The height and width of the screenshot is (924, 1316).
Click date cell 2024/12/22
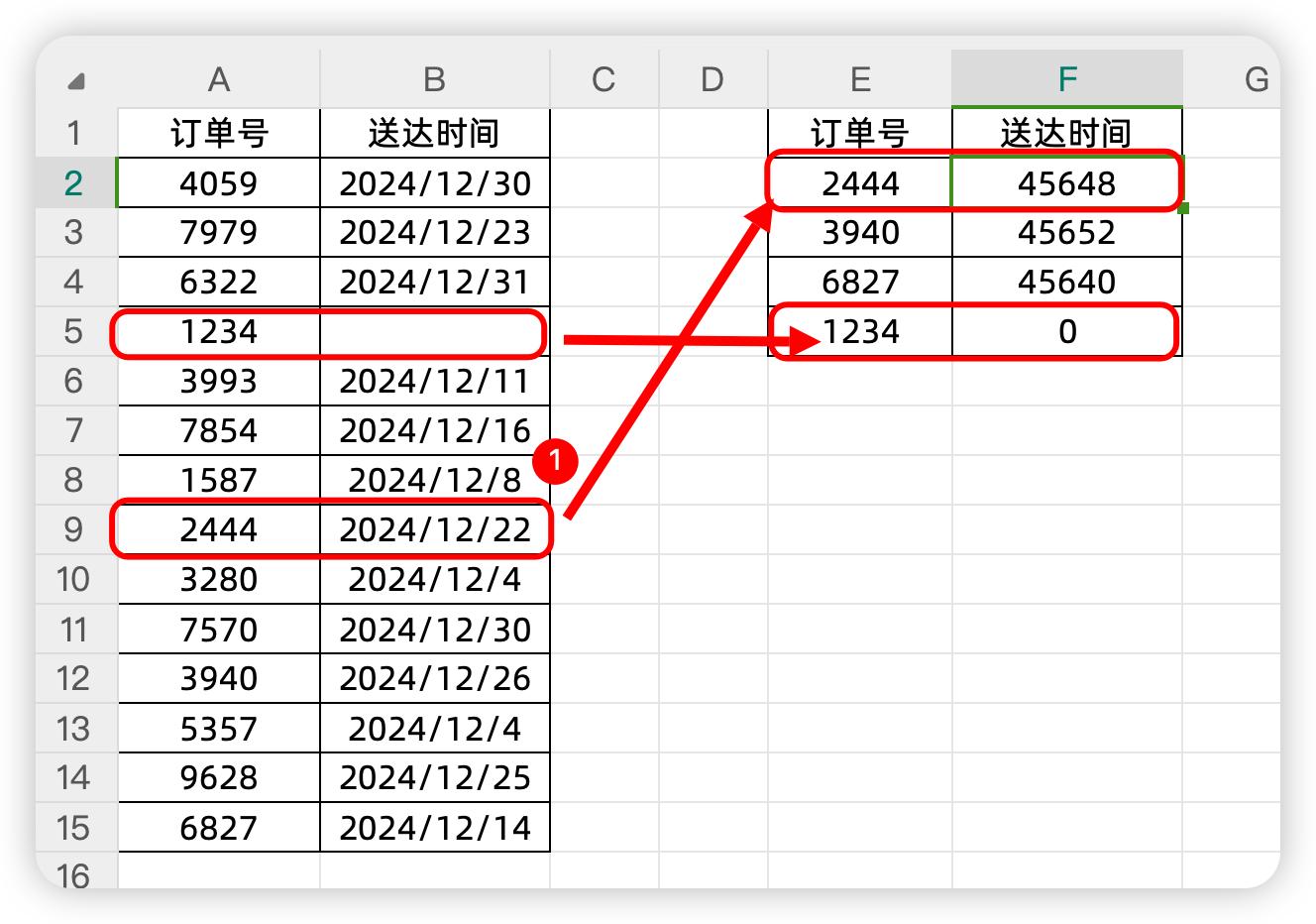click(x=434, y=529)
